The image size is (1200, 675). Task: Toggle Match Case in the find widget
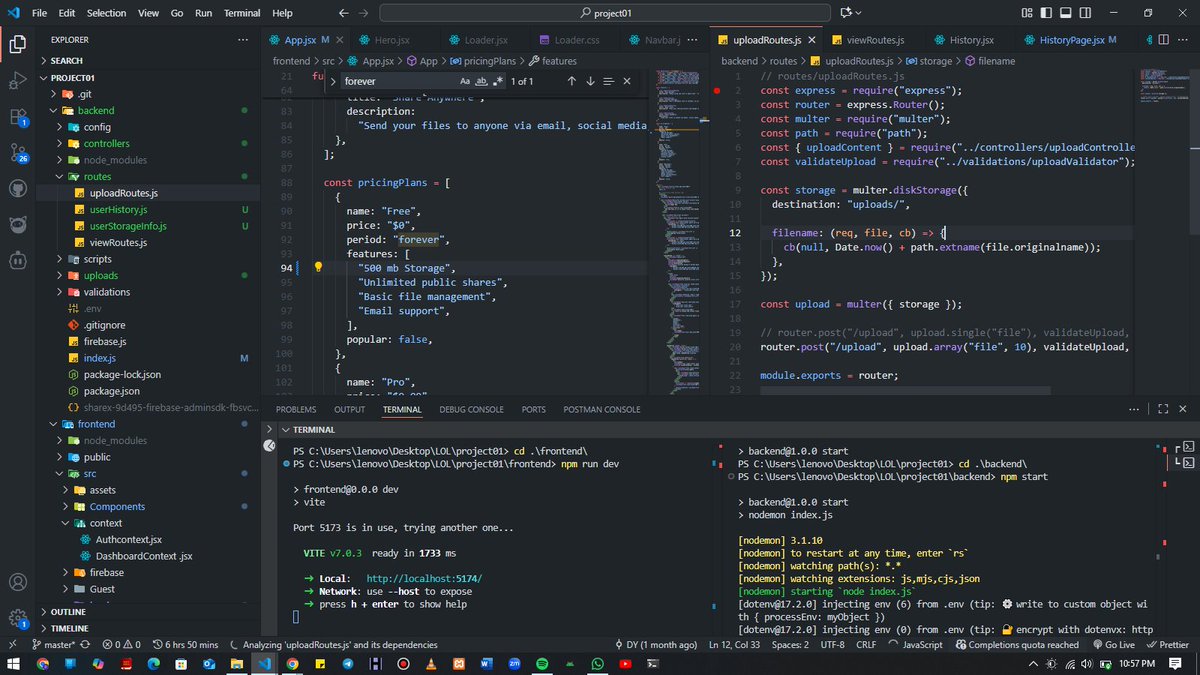tap(465, 81)
